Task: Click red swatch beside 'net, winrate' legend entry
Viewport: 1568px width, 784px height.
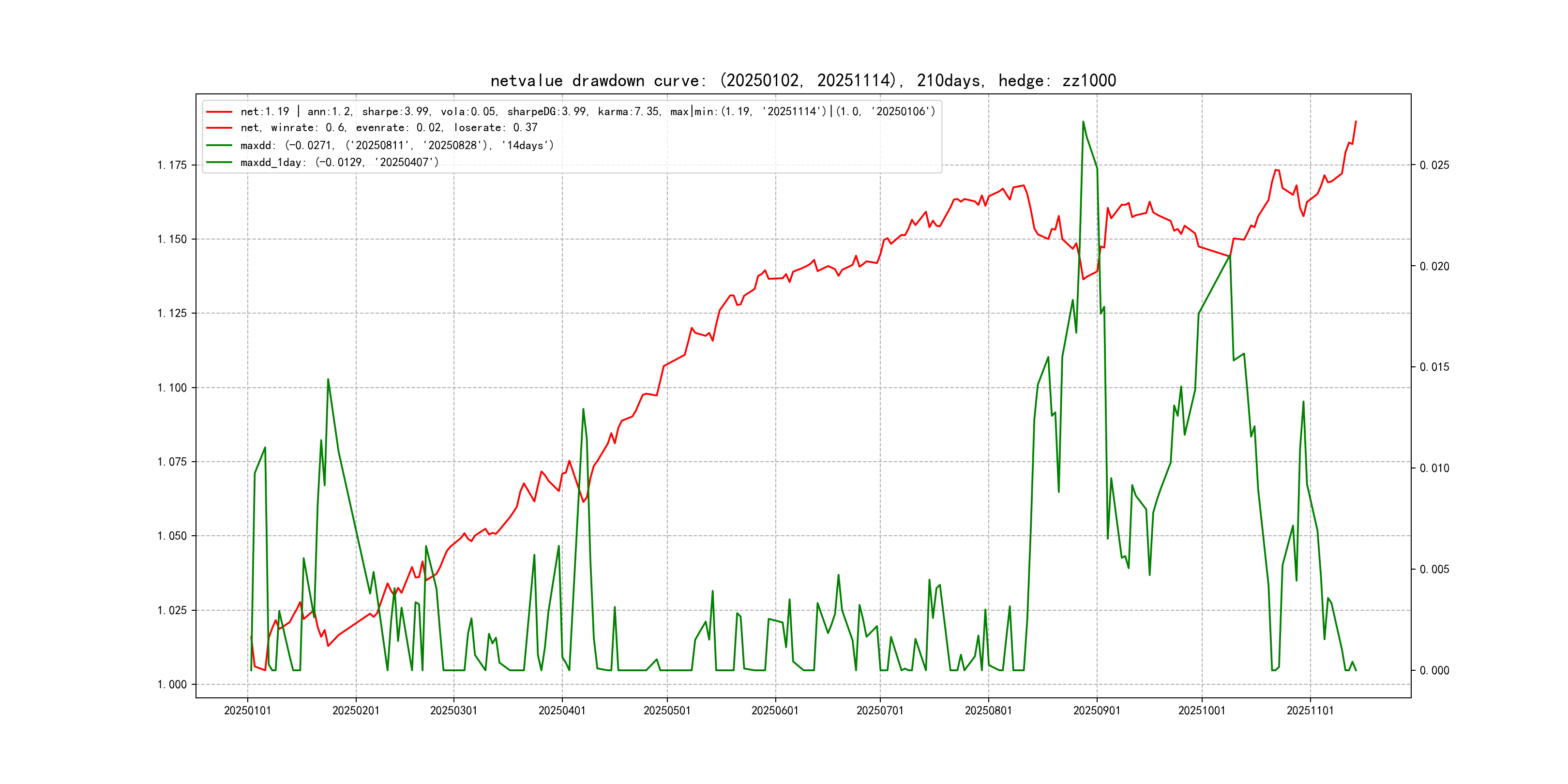Action: (219, 128)
